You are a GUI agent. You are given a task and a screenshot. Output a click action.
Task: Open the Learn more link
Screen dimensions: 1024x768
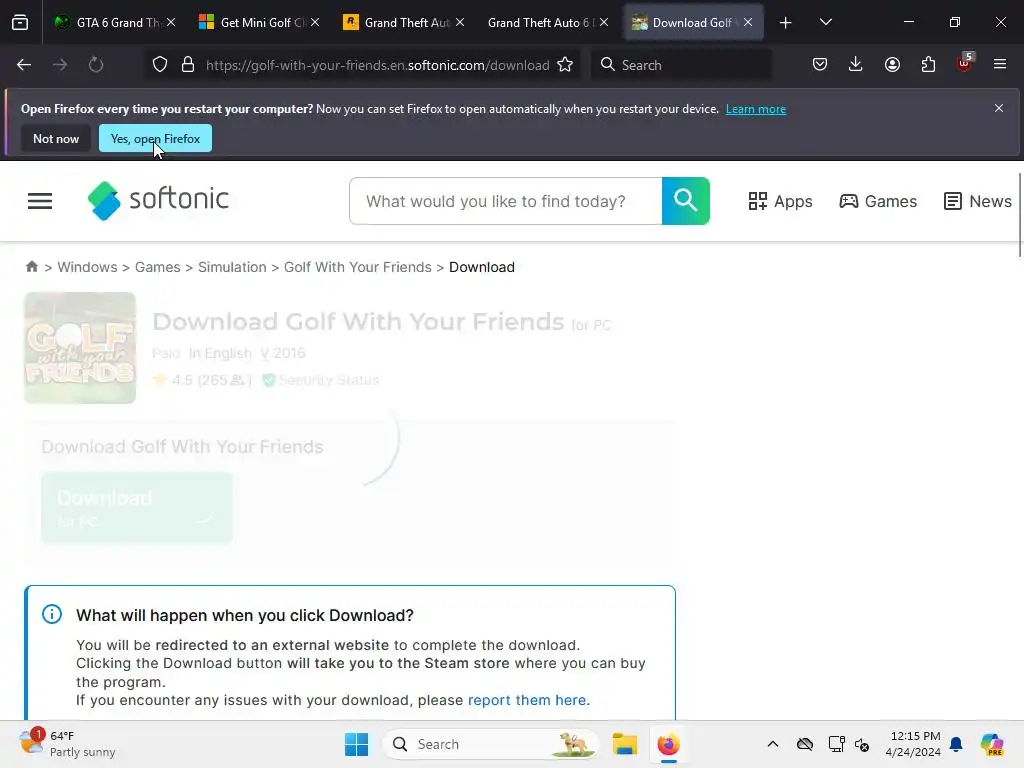pos(756,109)
